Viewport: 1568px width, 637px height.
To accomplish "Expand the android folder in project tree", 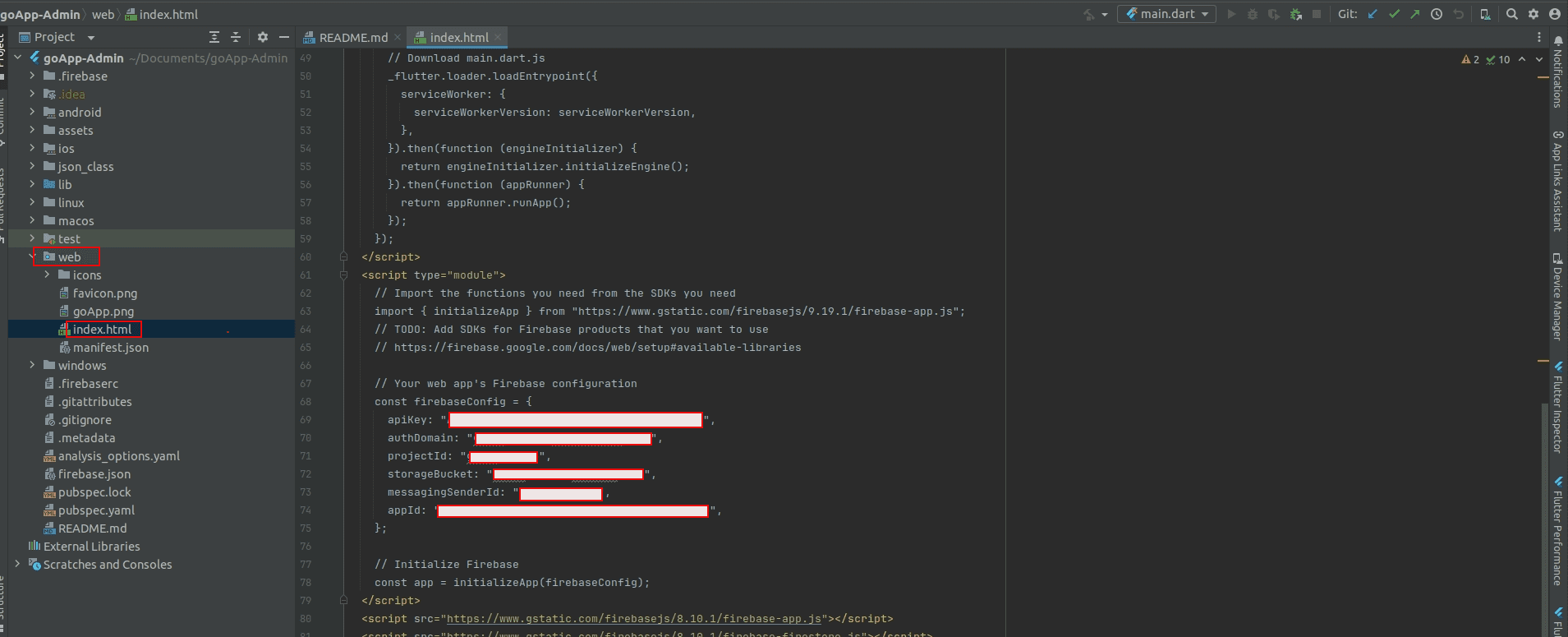I will 32,112.
